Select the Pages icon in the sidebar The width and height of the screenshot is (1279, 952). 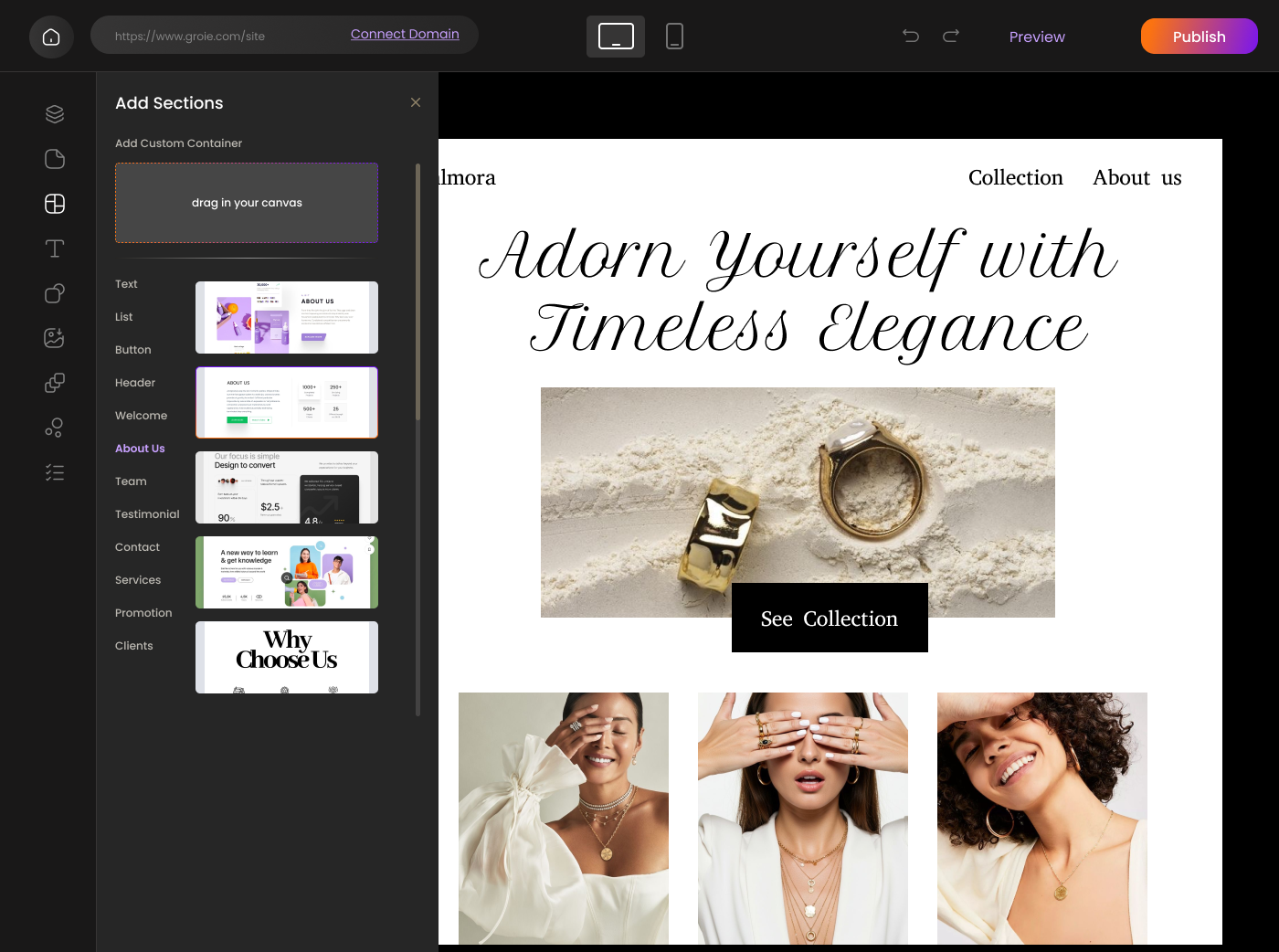(x=54, y=158)
